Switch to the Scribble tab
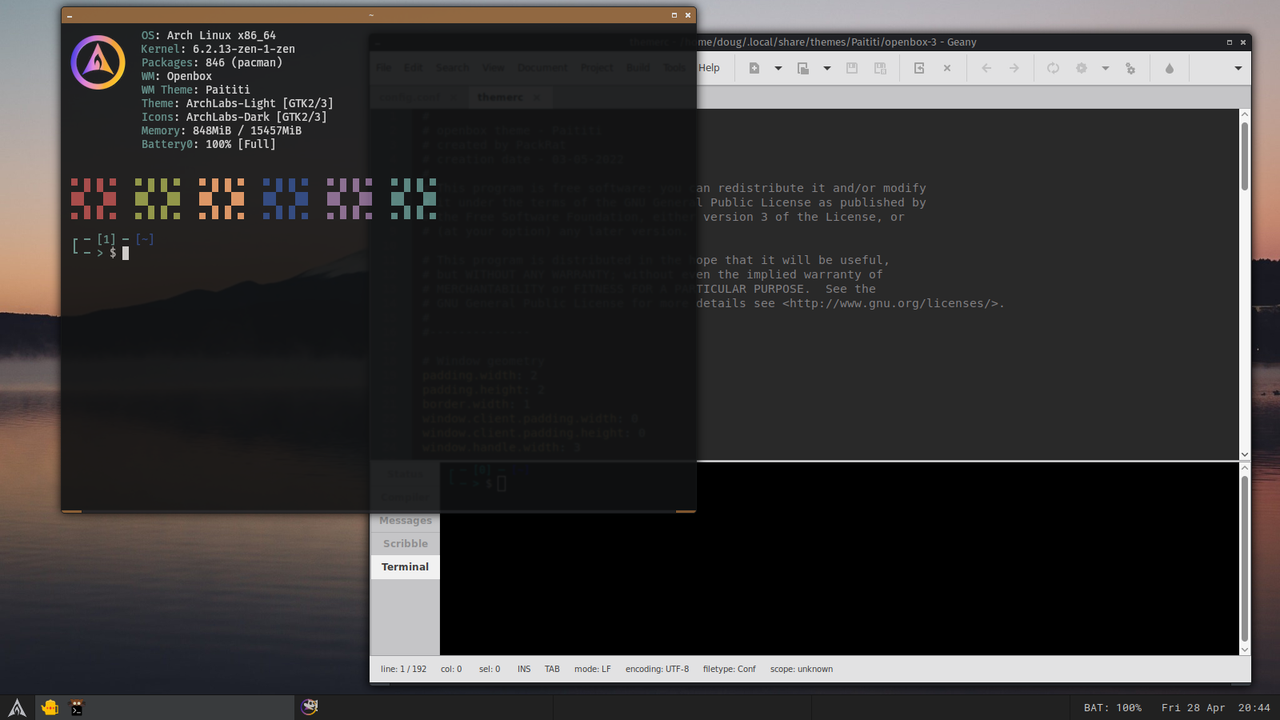 405,543
